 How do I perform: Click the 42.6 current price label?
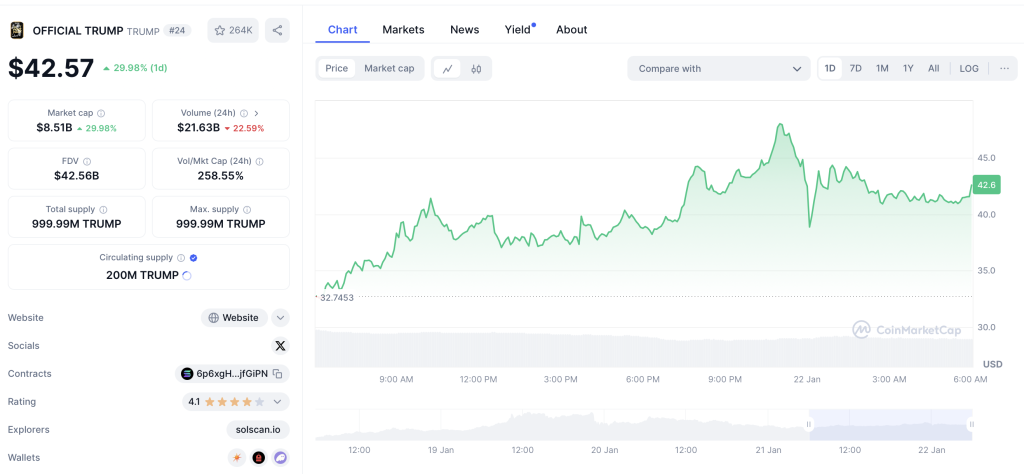[x=985, y=185]
